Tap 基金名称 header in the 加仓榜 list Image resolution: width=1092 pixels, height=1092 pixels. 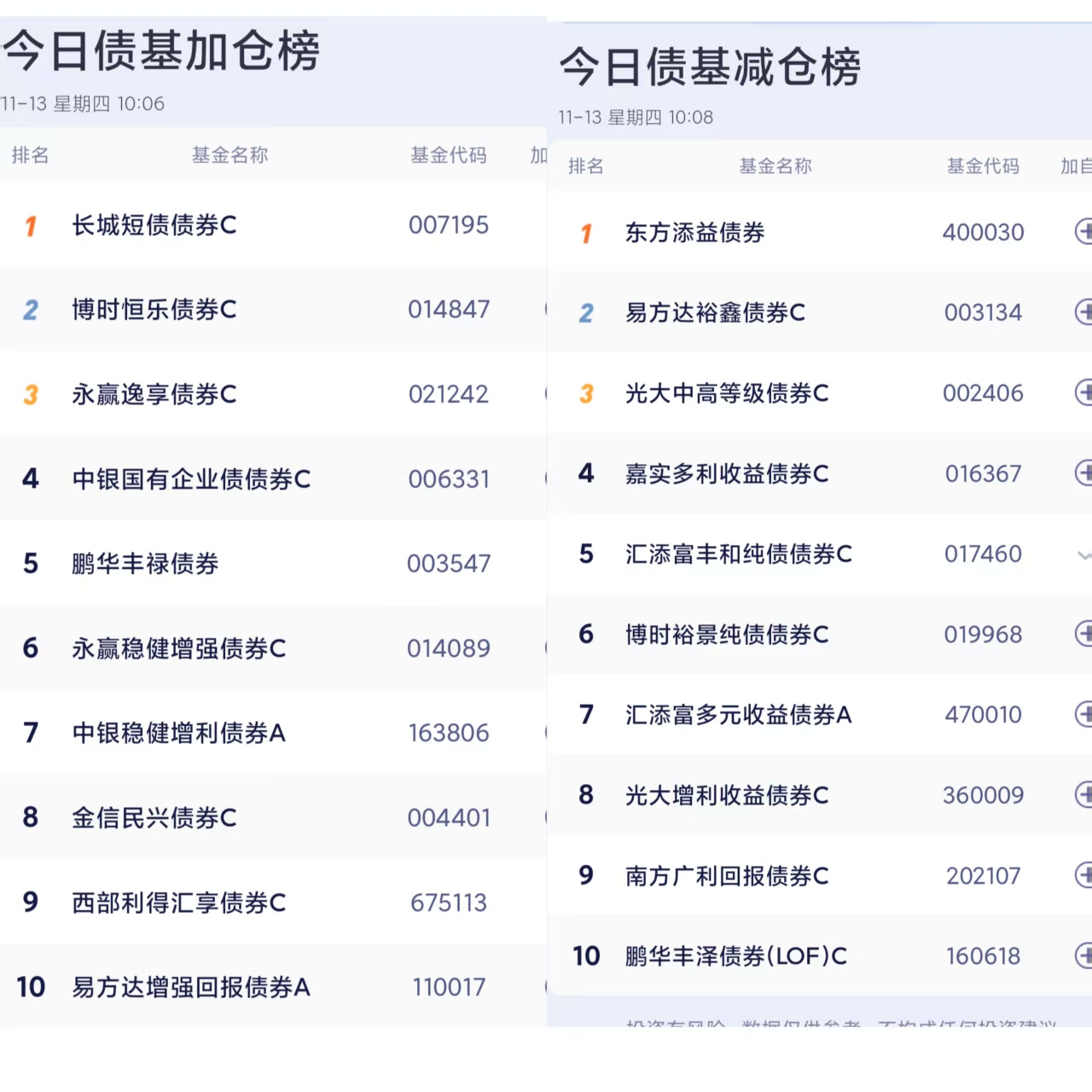point(229,155)
